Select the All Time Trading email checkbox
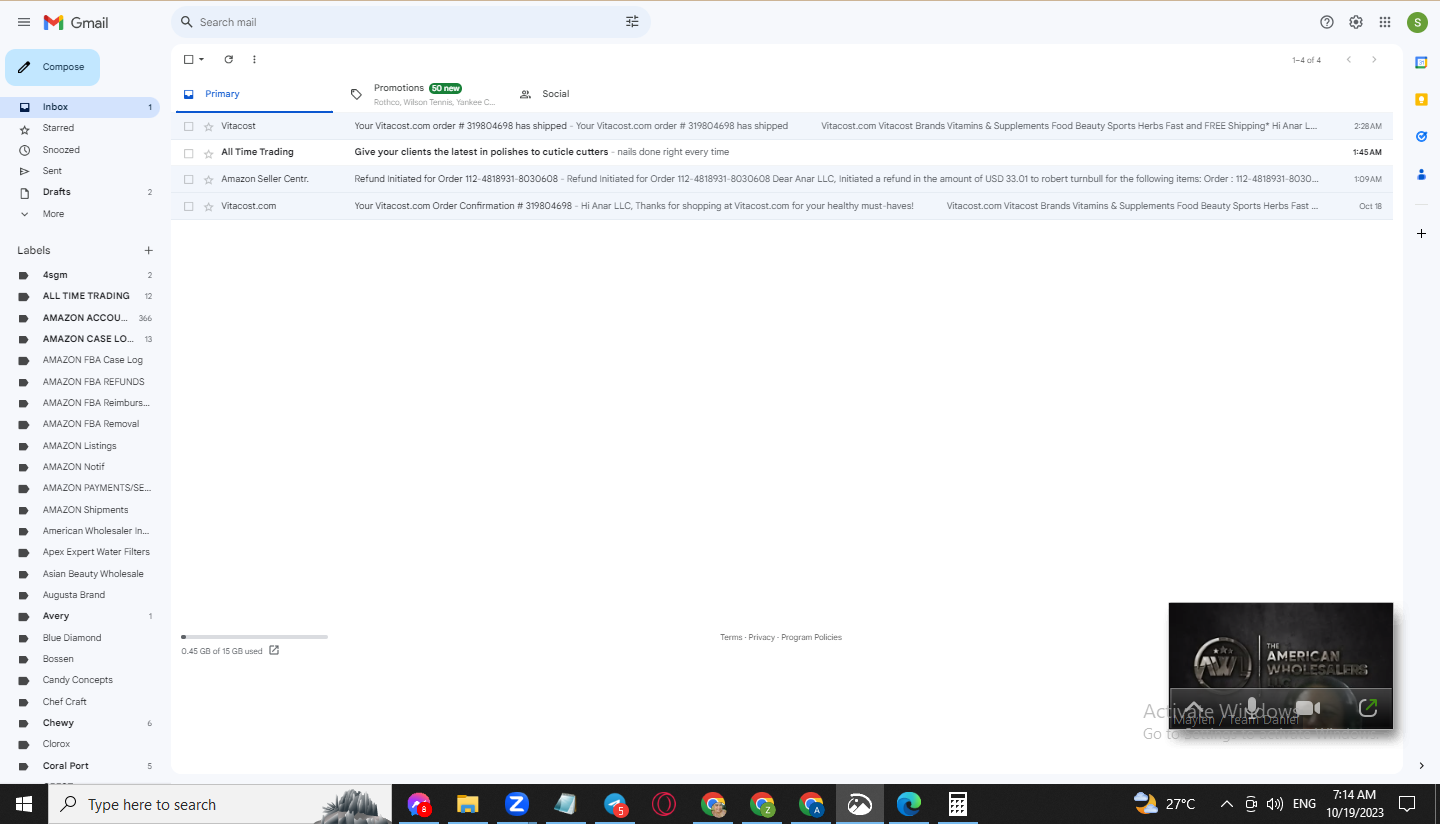Viewport: 1440px width, 824px height. click(188, 153)
